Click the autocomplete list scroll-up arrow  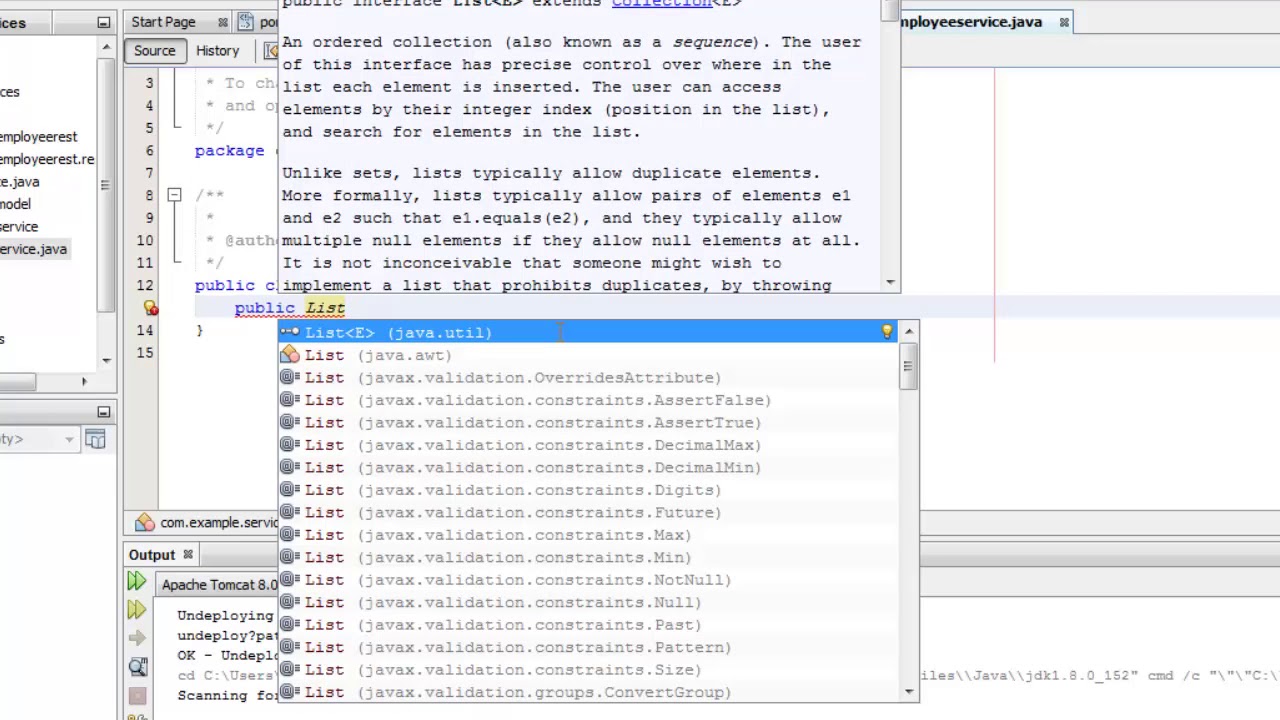pos(908,331)
